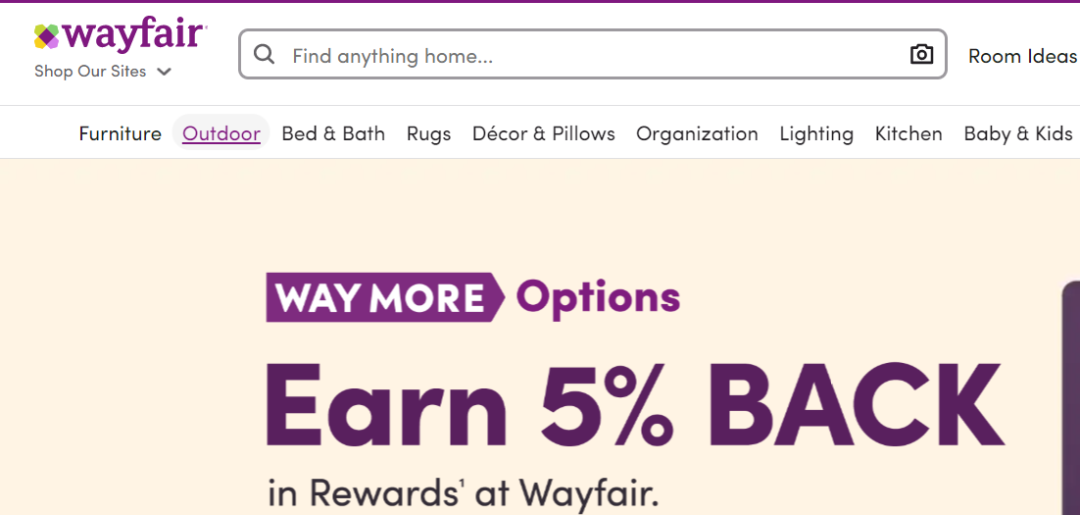The height and width of the screenshot is (515, 1080).
Task: Expand the Shop Our Sites chevron
Action: (x=164, y=72)
